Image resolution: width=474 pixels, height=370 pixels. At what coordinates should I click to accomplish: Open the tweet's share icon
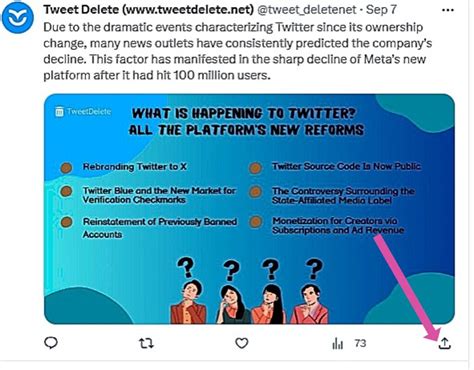pos(445,343)
